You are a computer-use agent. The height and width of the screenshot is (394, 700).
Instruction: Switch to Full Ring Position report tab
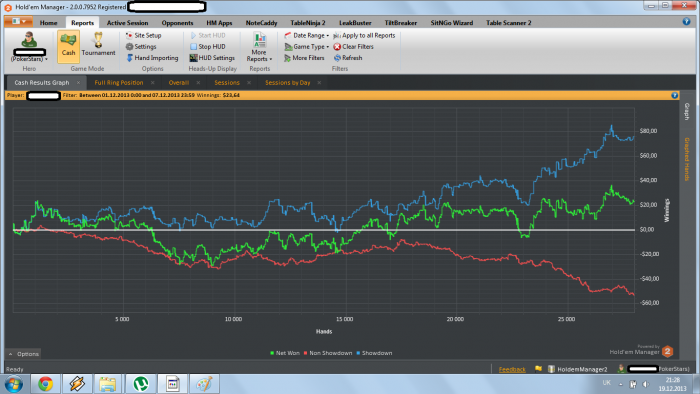click(x=119, y=83)
